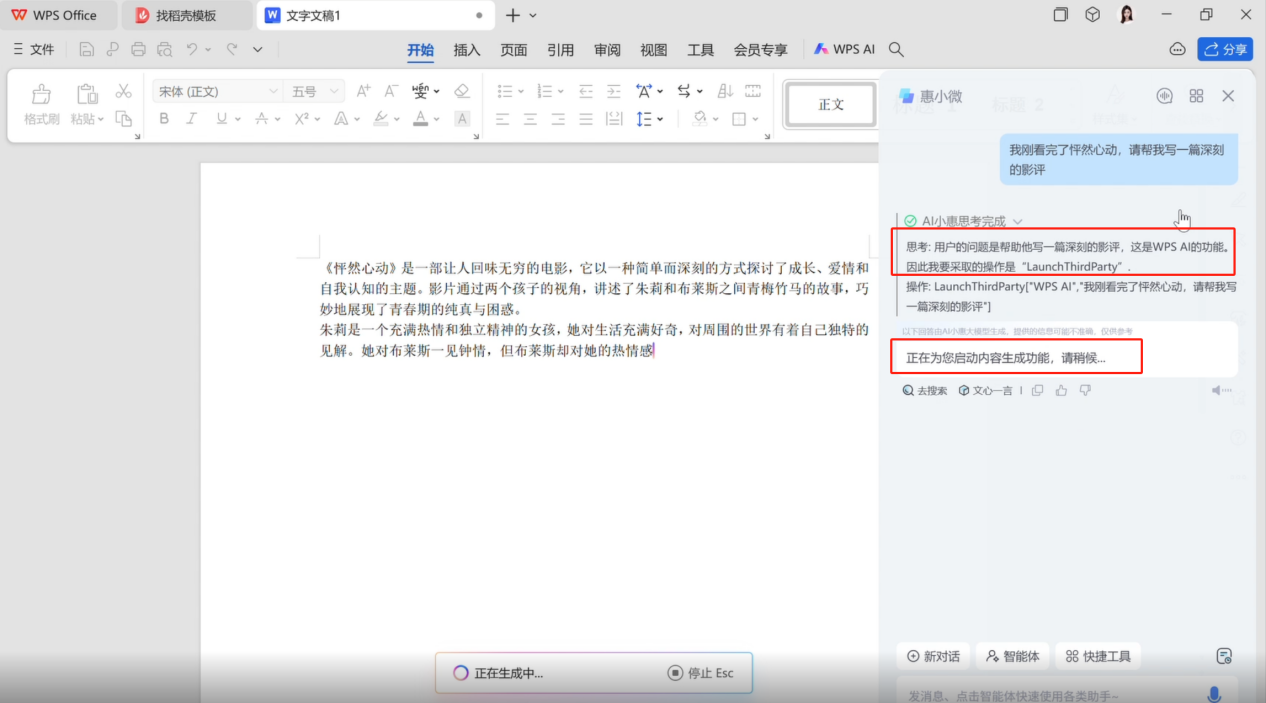Apply bold formatting
1266x703 pixels.
164,118
